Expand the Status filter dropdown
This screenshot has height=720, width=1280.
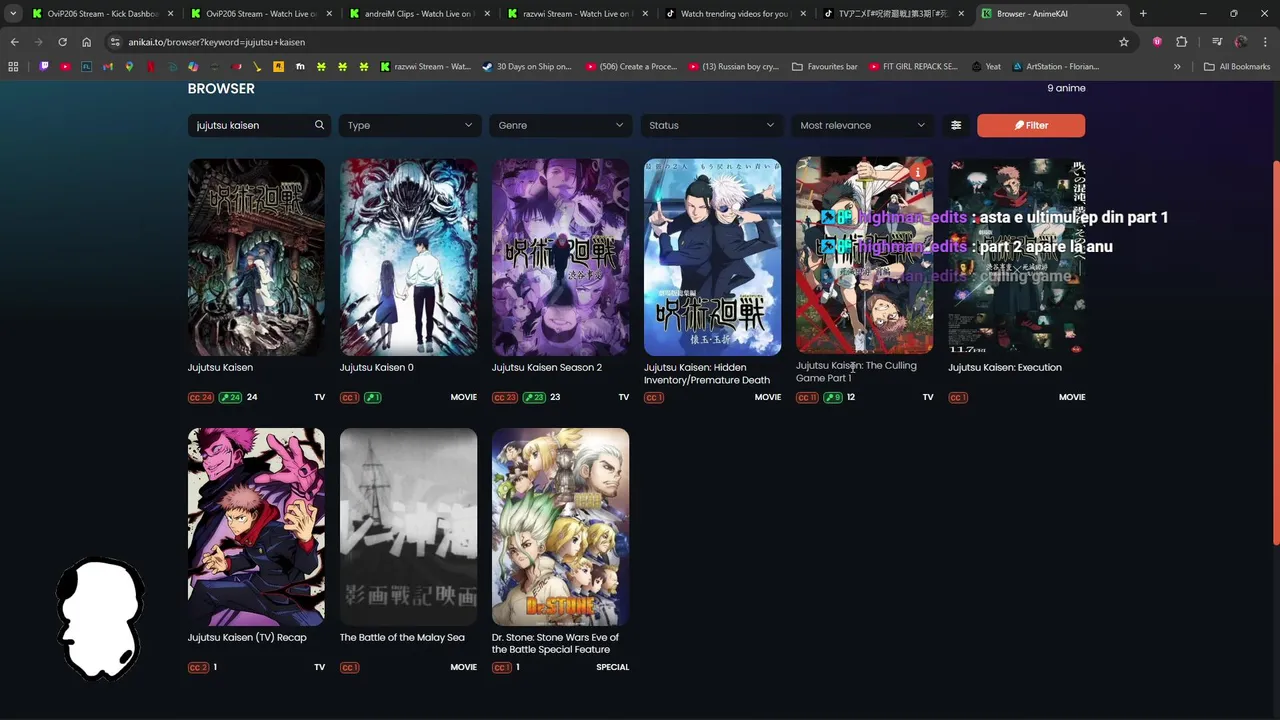712,125
